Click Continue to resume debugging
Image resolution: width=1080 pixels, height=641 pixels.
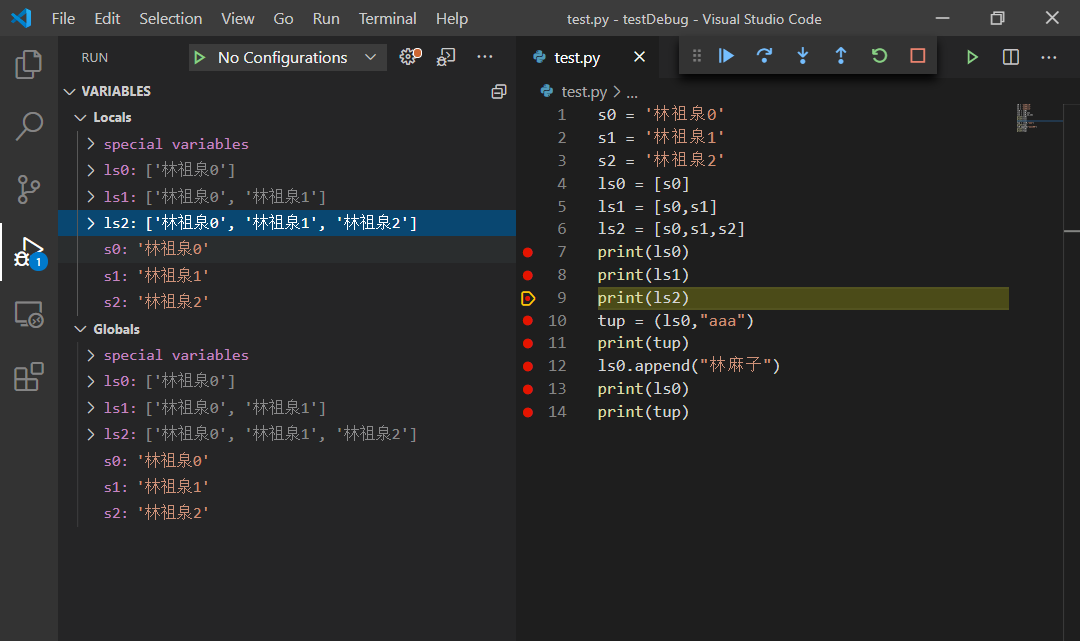coord(725,56)
